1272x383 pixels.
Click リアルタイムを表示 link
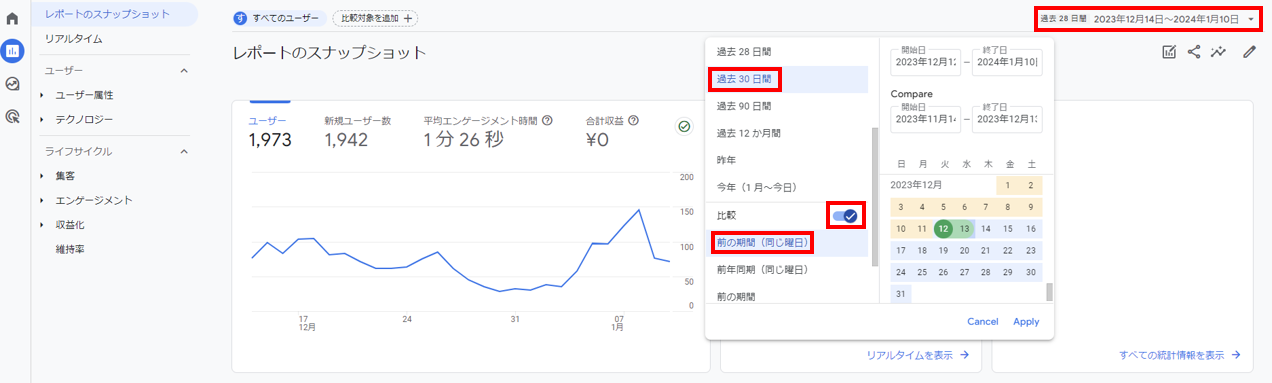point(918,354)
